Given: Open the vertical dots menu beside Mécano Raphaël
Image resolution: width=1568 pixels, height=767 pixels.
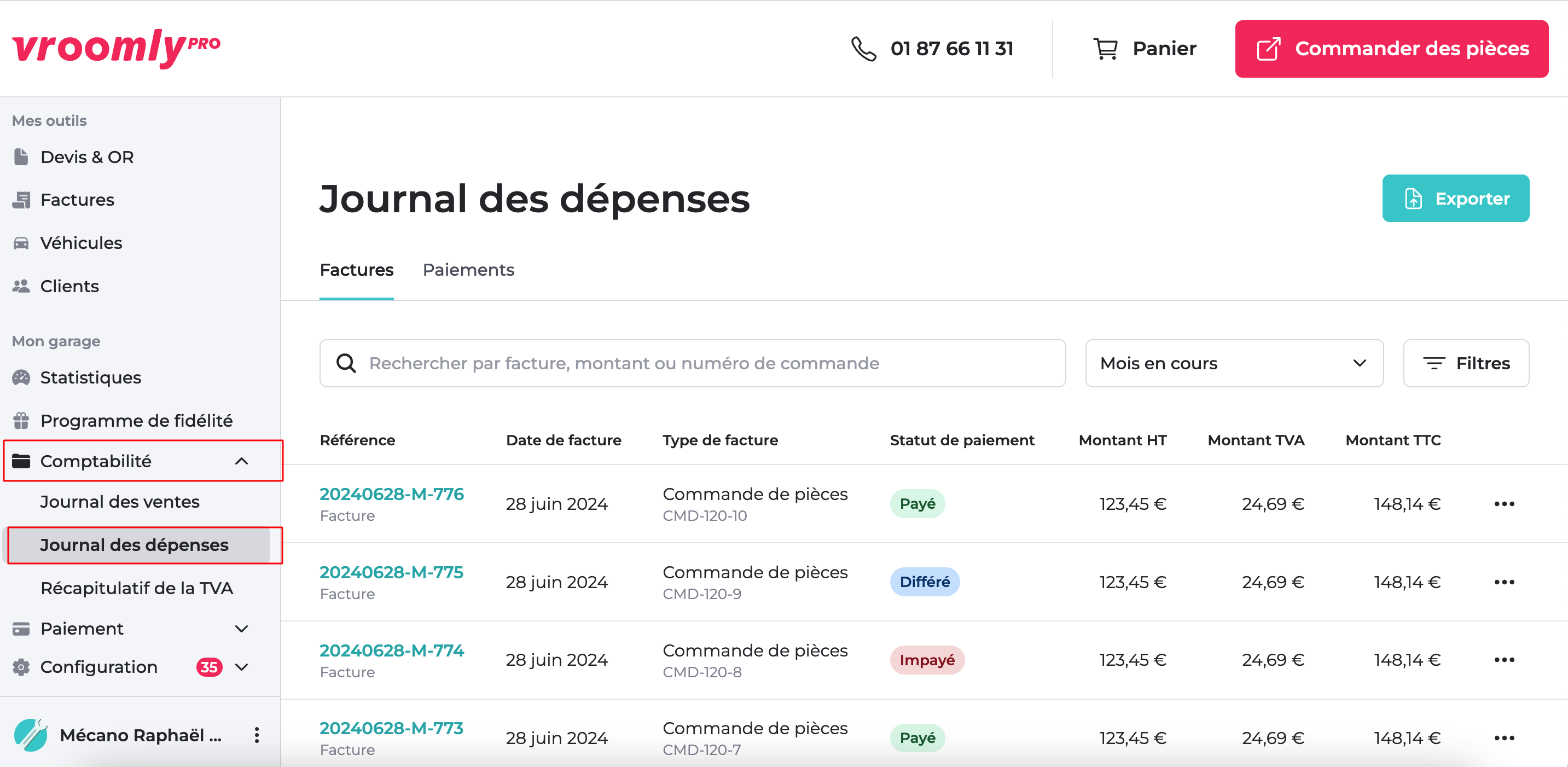Looking at the screenshot, I should [x=257, y=735].
